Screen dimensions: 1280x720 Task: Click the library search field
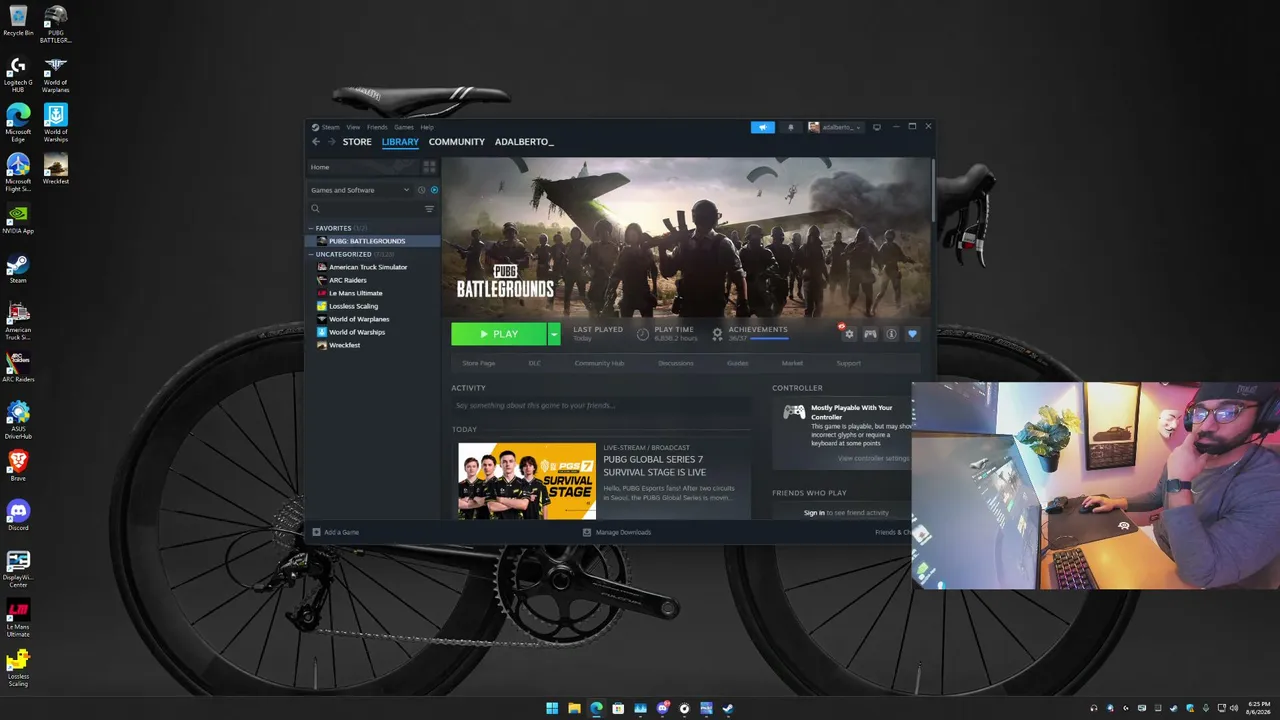coord(366,209)
